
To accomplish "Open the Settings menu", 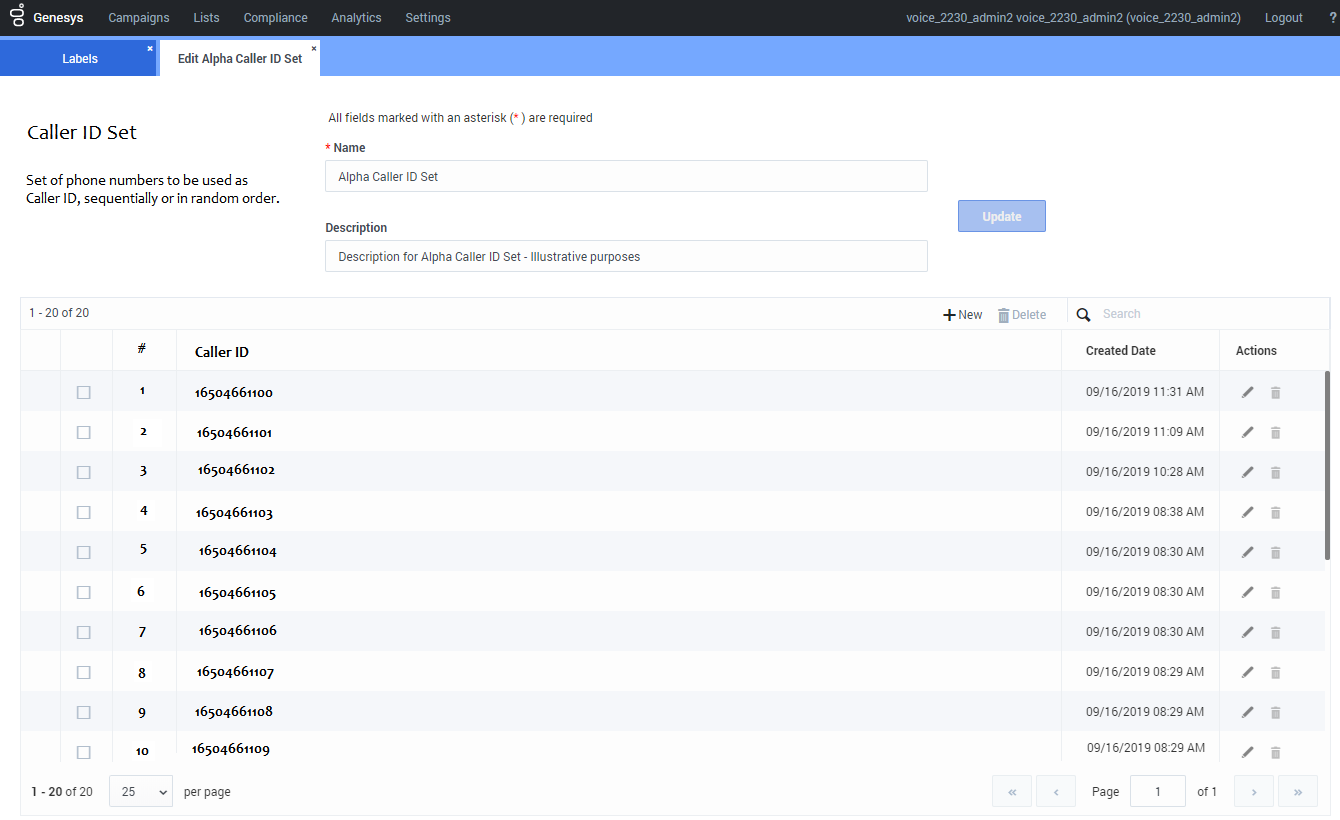I will pyautogui.click(x=427, y=18).
